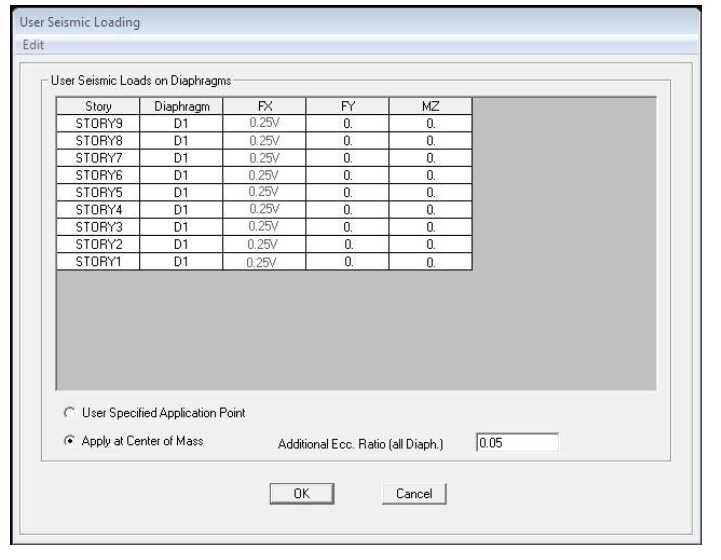Click the MZ cell for STORY6
721x560 pixels.
point(431,175)
